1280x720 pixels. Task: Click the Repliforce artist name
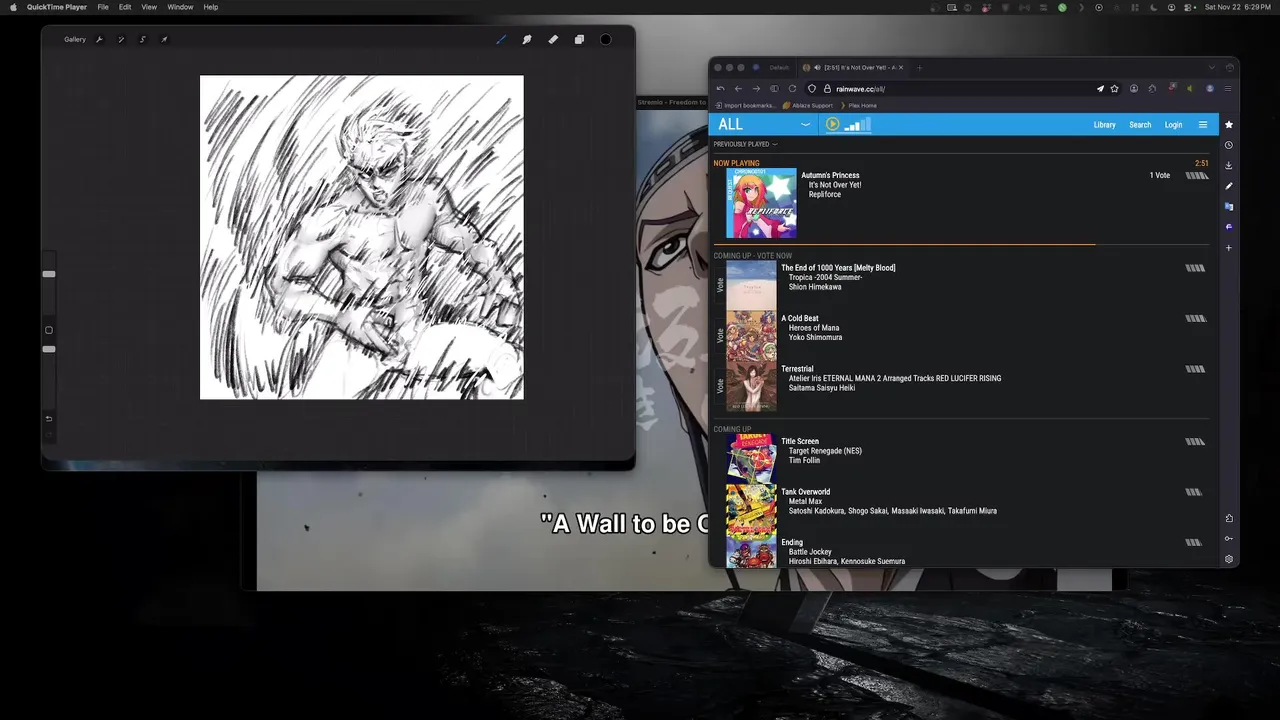tap(825, 194)
